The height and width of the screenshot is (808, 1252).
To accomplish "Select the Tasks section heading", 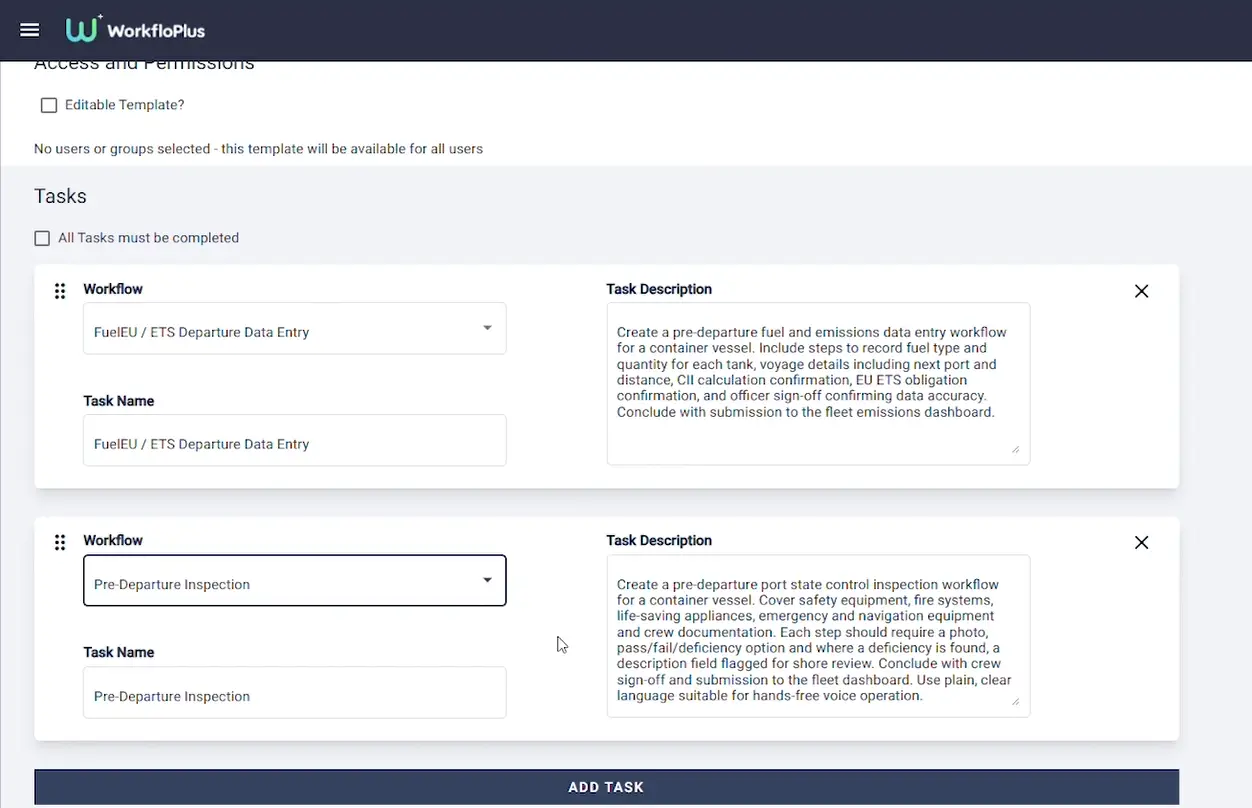I will click(60, 196).
